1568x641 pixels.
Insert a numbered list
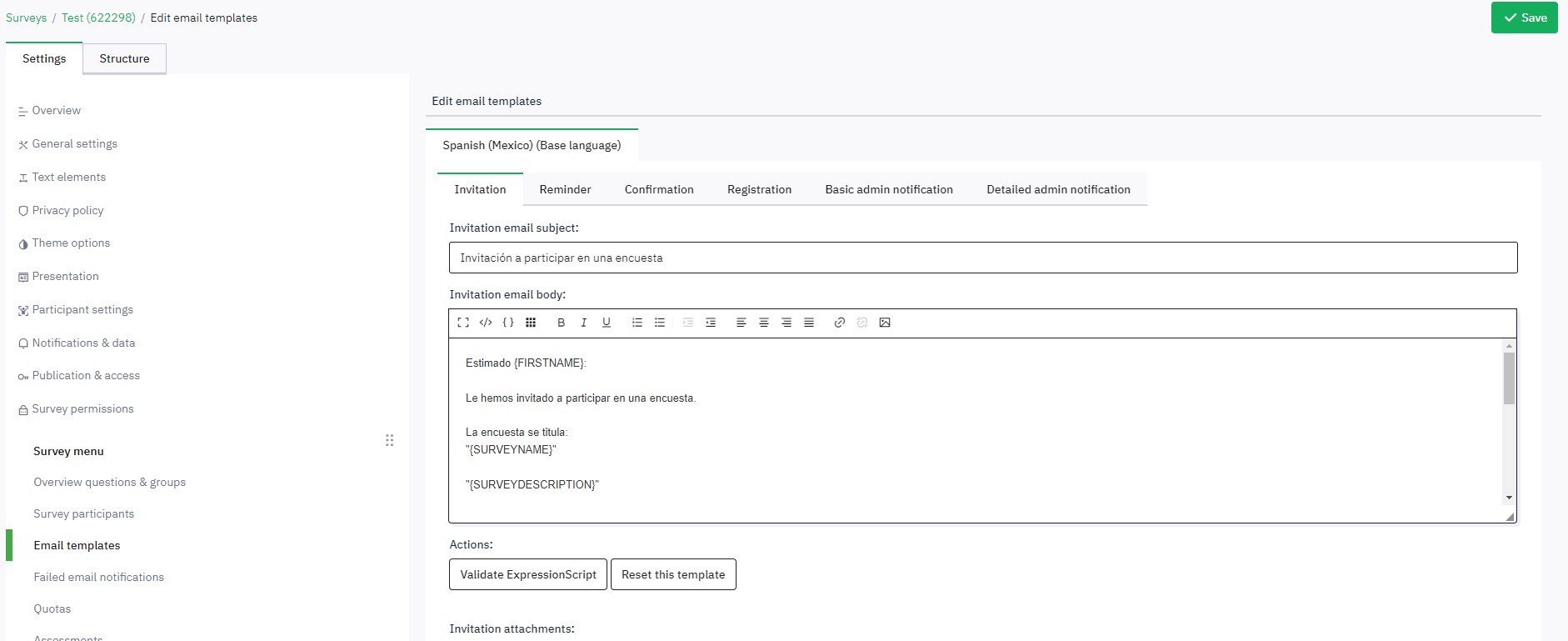(637, 323)
